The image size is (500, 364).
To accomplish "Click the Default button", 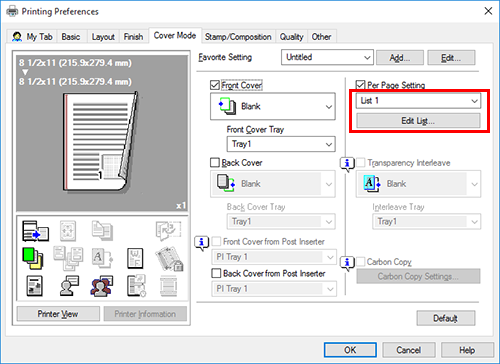I will [446, 318].
